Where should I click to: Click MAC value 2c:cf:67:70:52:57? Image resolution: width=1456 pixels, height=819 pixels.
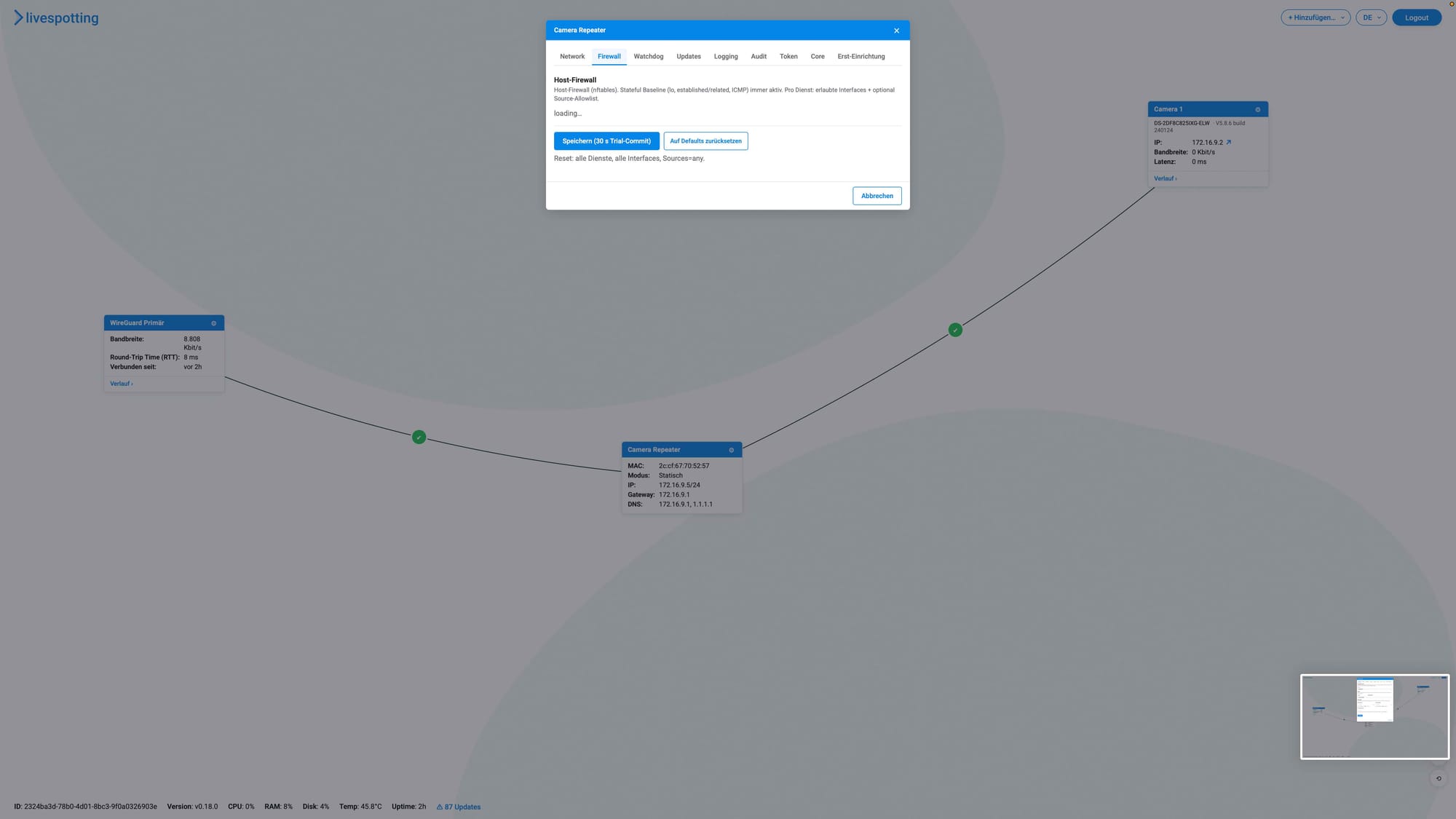tap(684, 466)
